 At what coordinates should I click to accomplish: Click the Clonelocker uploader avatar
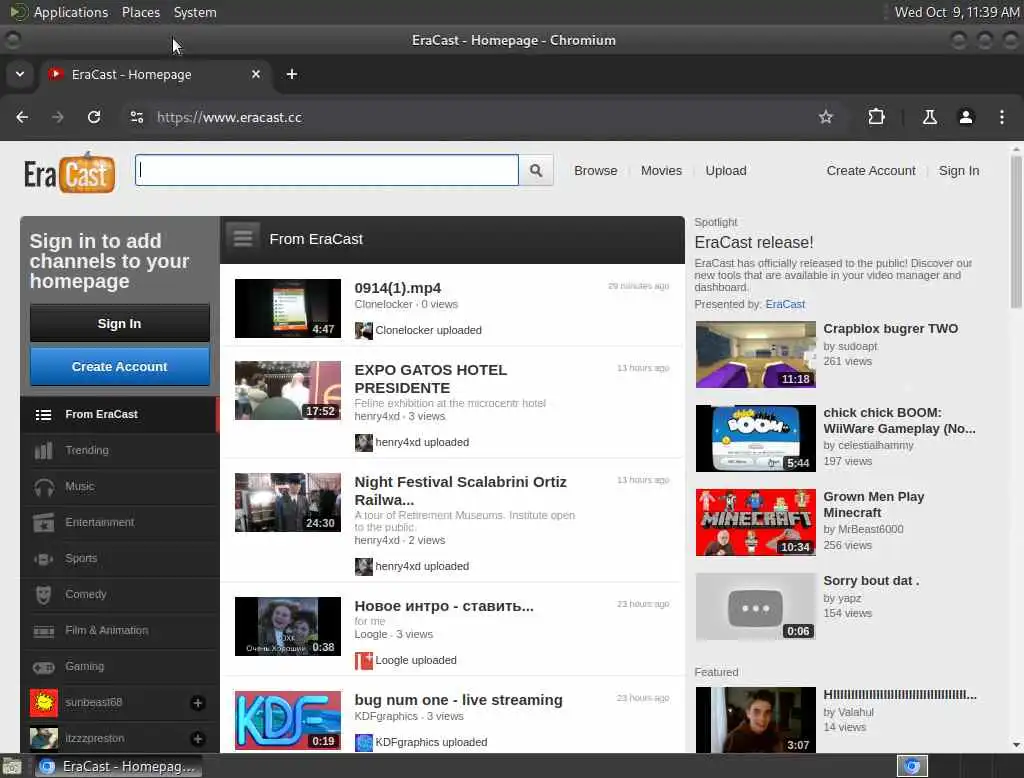[363, 331]
